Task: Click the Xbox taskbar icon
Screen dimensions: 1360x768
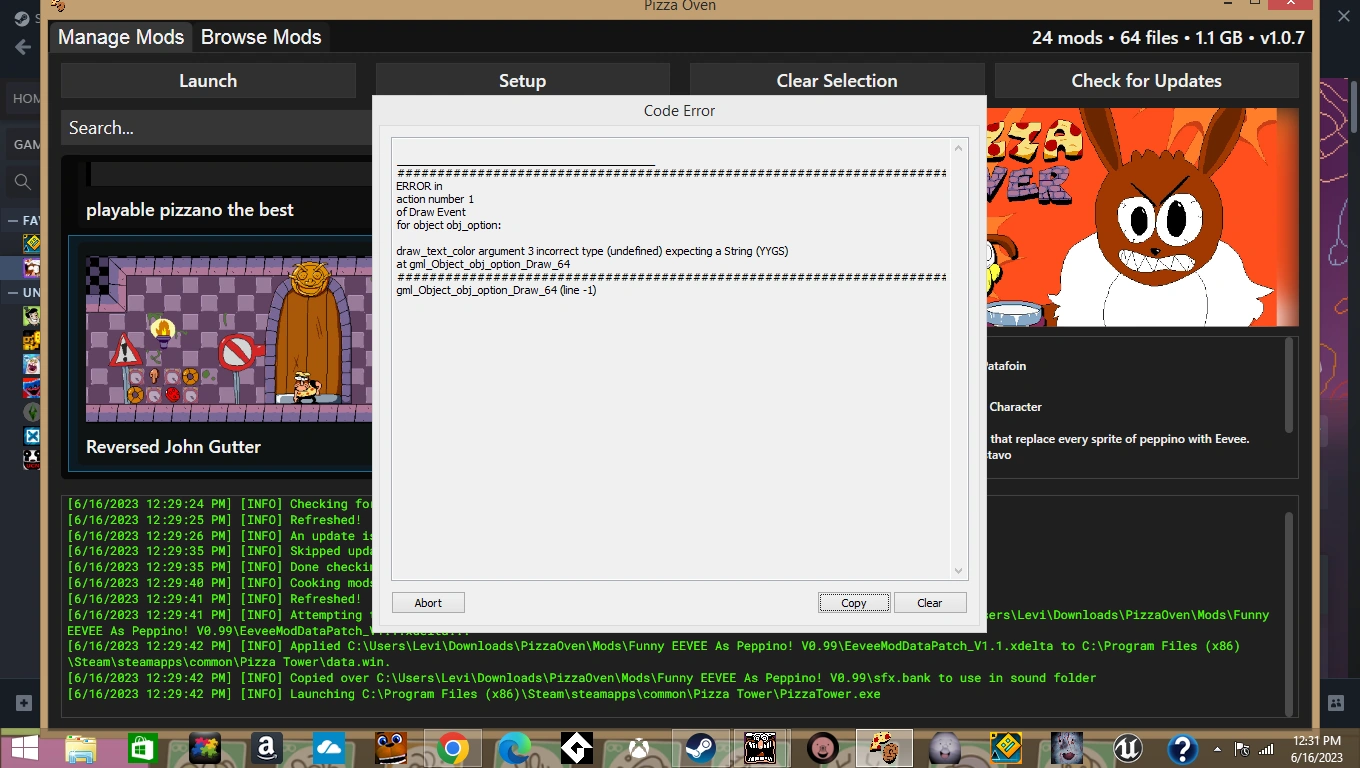Action: click(x=638, y=748)
